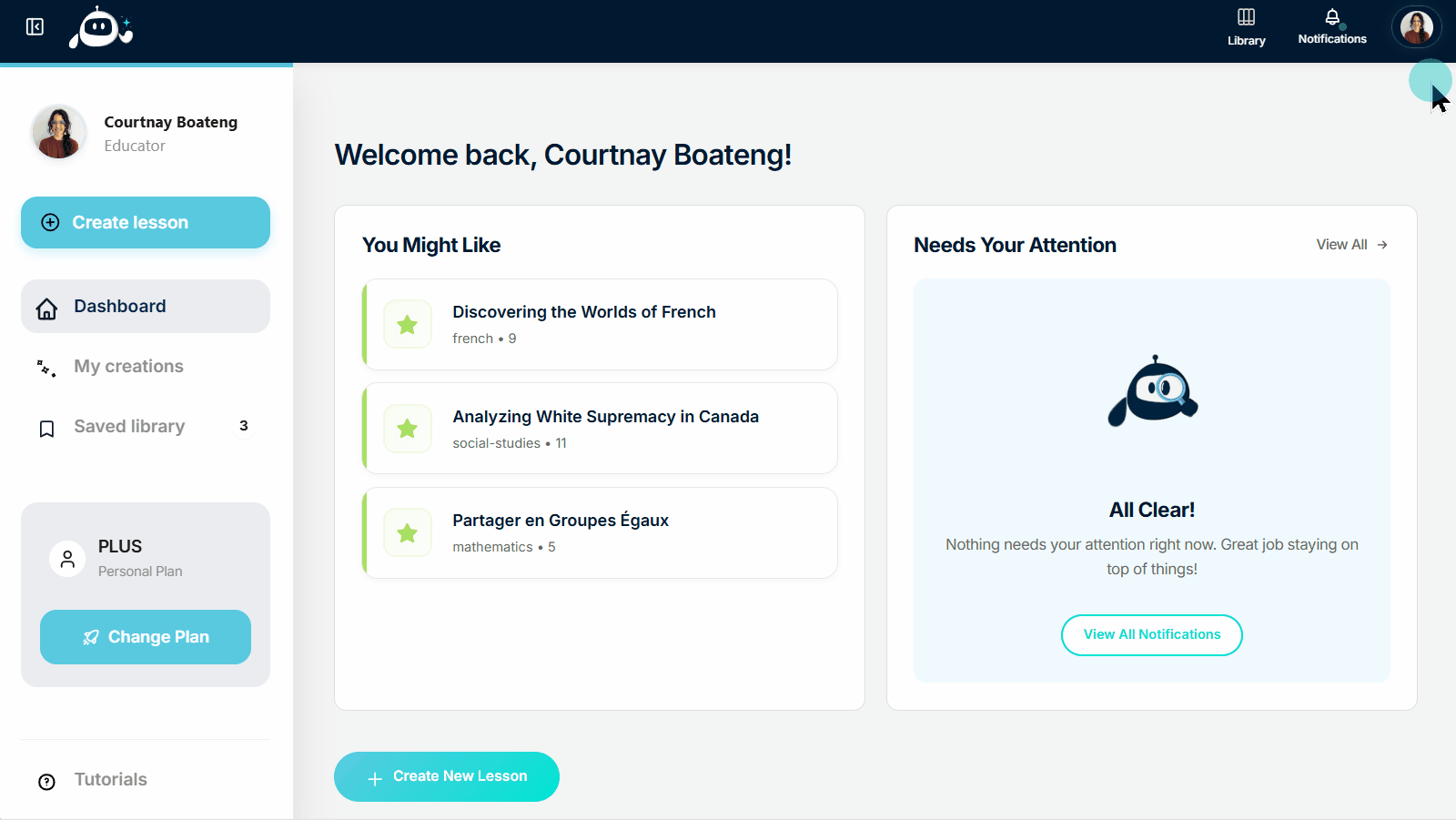Open the profile avatar menu
This screenshot has width=1456, height=820.
[x=1416, y=27]
